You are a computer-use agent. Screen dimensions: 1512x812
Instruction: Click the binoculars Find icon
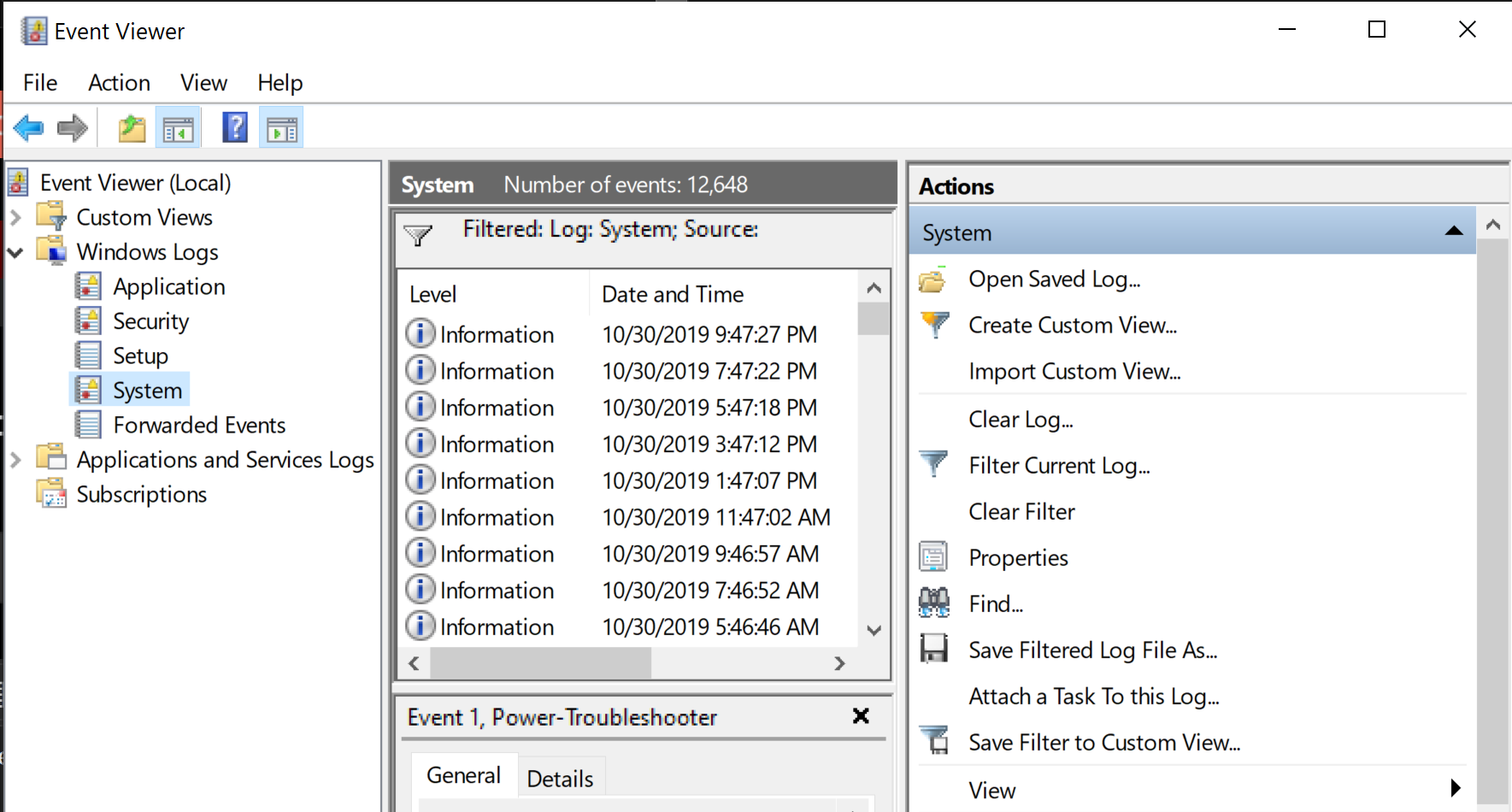[x=933, y=603]
